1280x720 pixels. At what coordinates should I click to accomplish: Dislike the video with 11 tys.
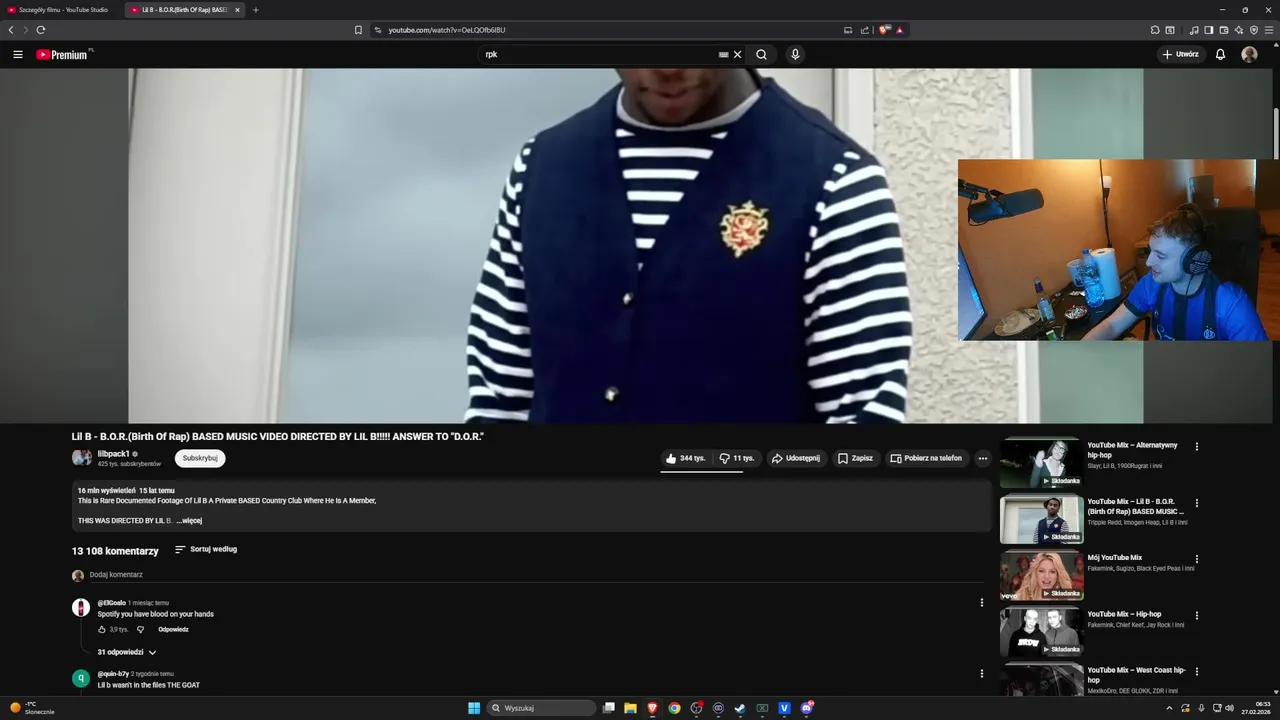[737, 458]
